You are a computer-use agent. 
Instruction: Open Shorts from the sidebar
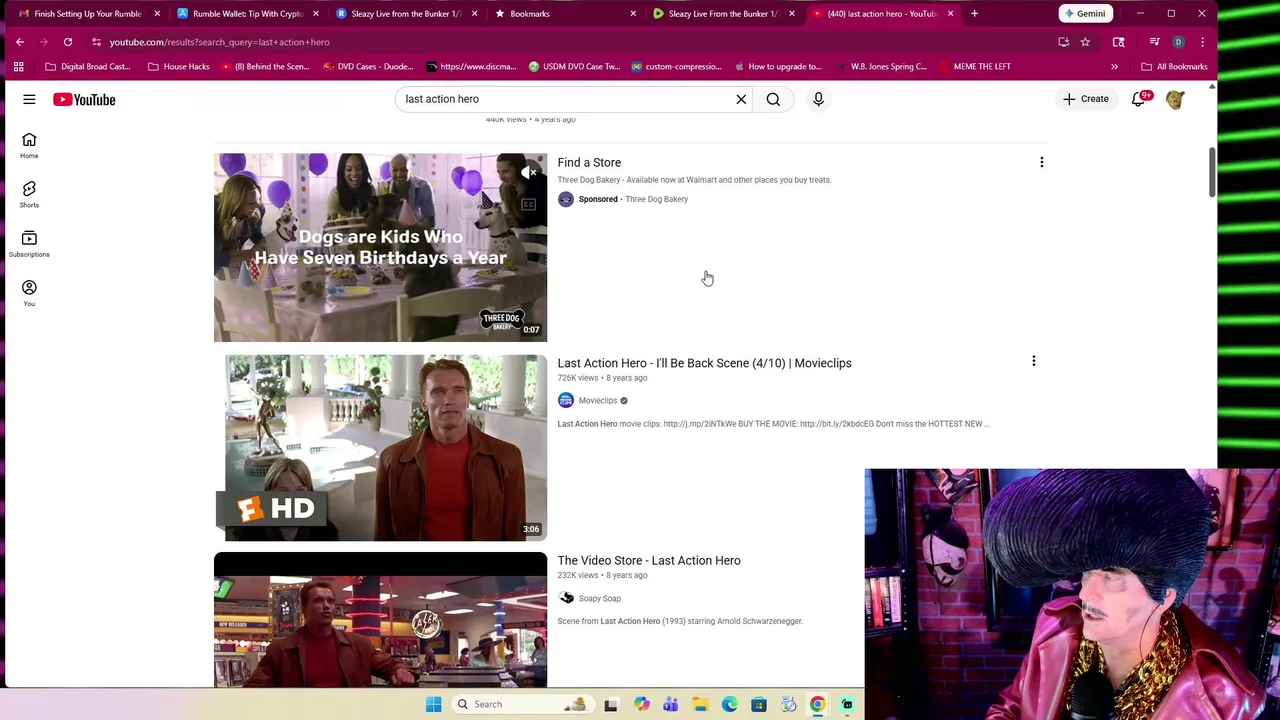pyautogui.click(x=29, y=194)
